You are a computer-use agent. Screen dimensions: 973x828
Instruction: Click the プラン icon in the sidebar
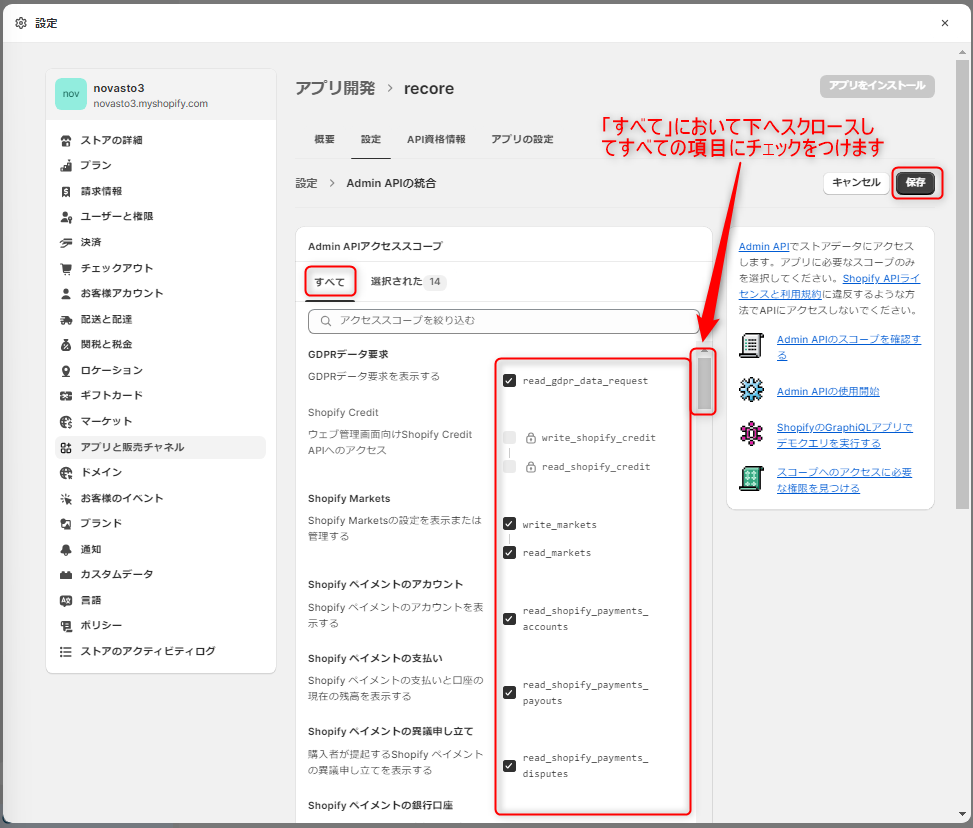[x=66, y=166]
